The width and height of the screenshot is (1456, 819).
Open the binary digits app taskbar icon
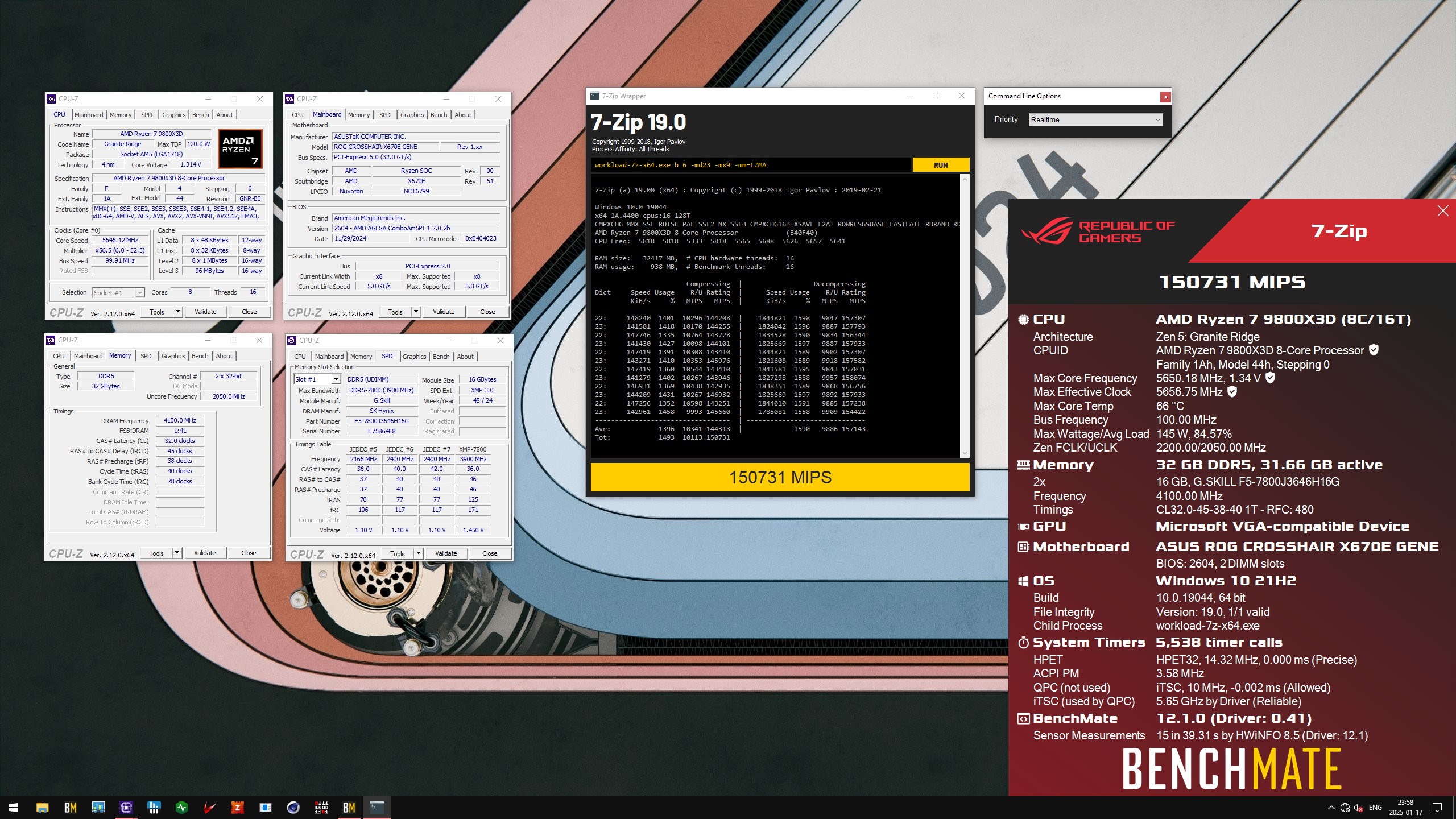coord(321,807)
